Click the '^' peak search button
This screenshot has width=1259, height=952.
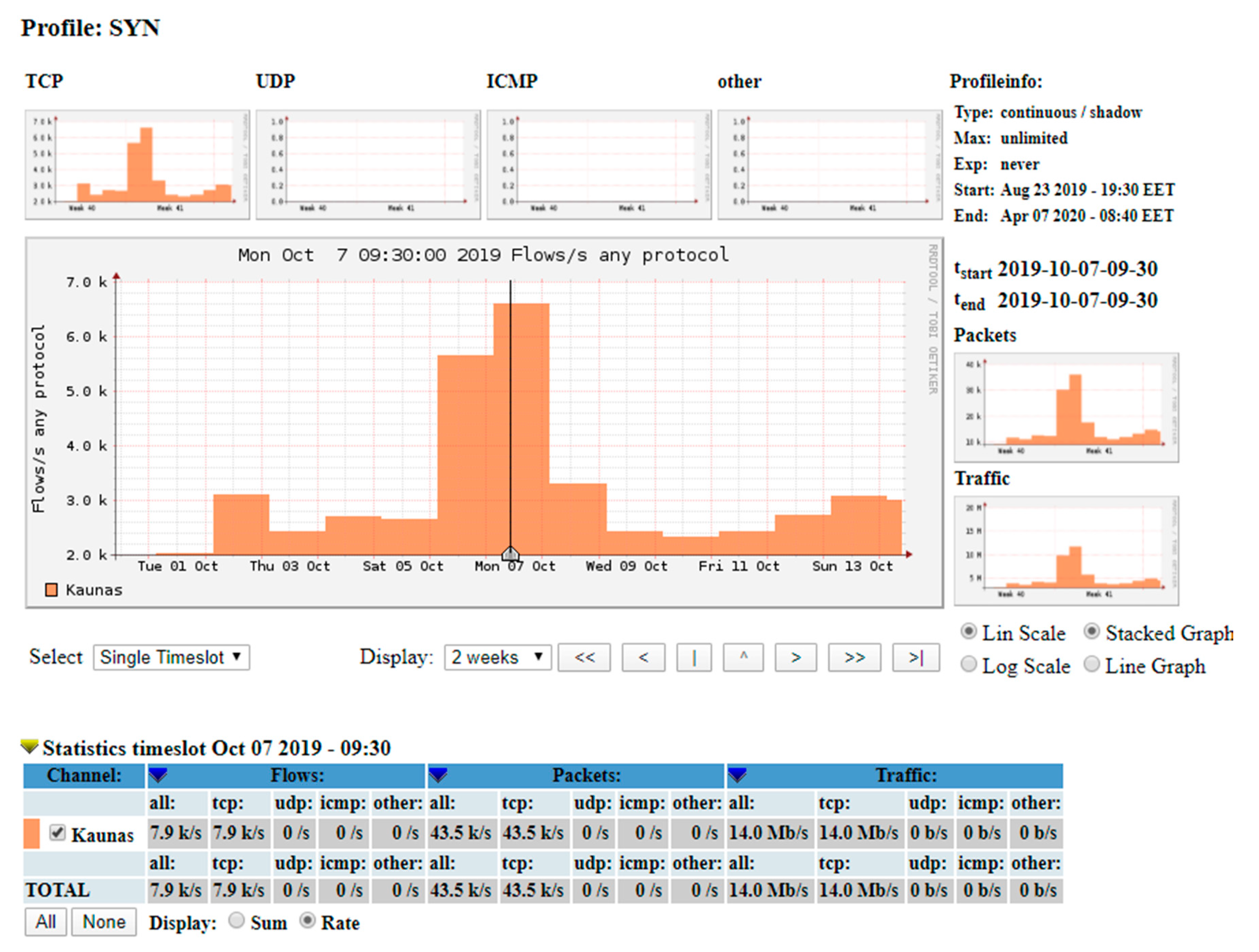743,658
